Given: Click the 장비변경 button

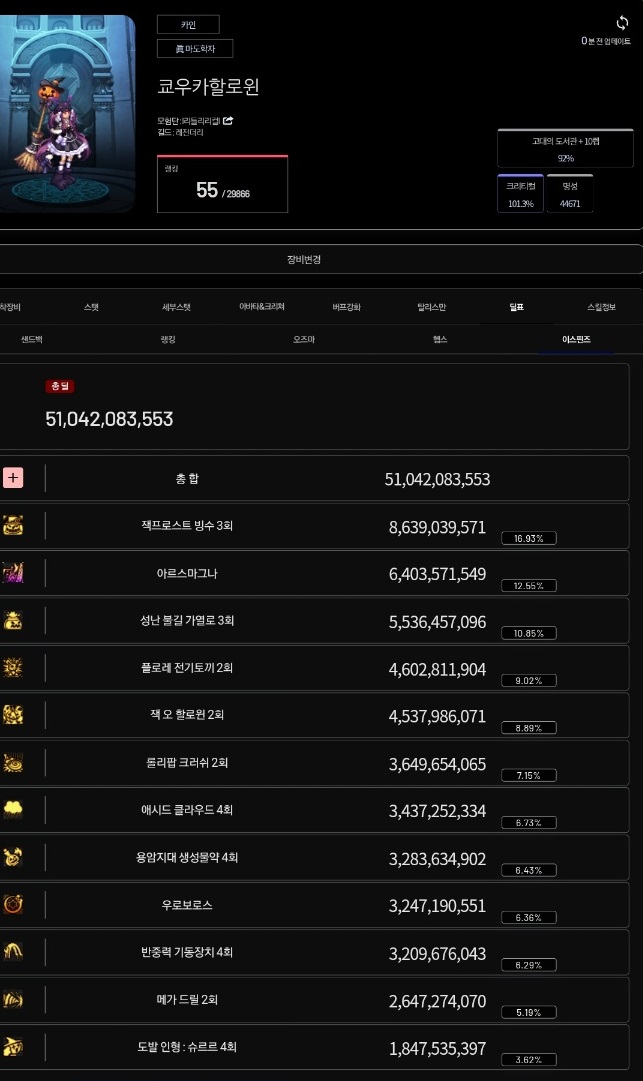Looking at the screenshot, I should click(304, 259).
